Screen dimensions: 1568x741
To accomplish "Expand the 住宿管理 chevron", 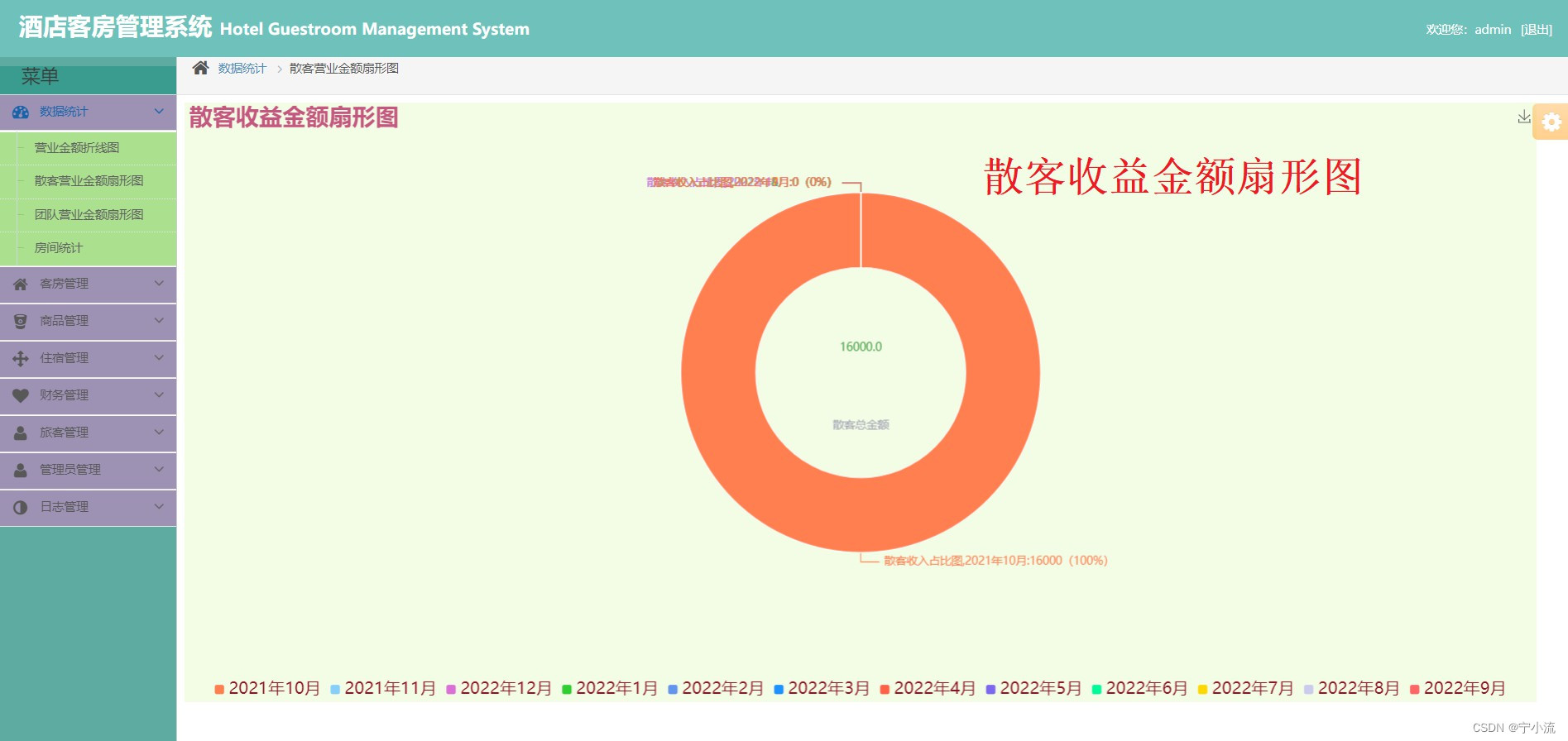I will pyautogui.click(x=159, y=357).
